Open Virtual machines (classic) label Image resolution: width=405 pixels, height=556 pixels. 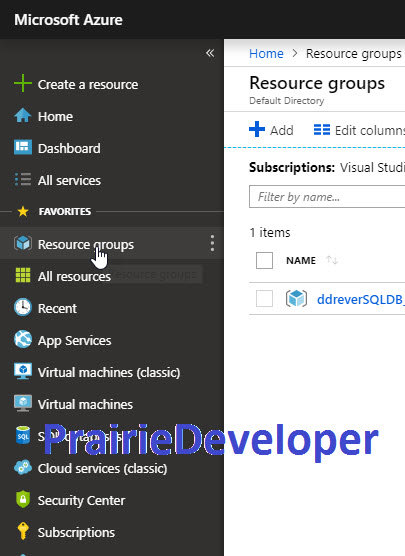[x=109, y=372]
